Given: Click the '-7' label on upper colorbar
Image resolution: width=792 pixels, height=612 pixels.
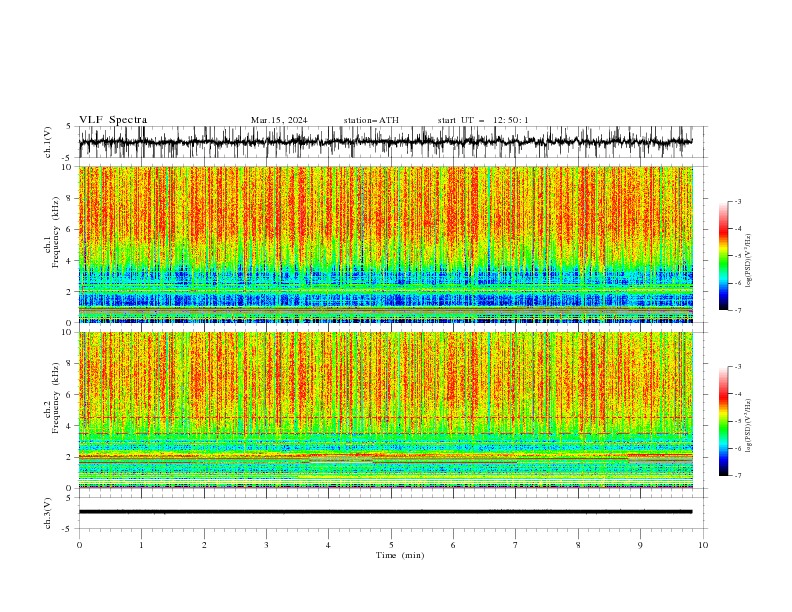Looking at the screenshot, I should click(737, 311).
